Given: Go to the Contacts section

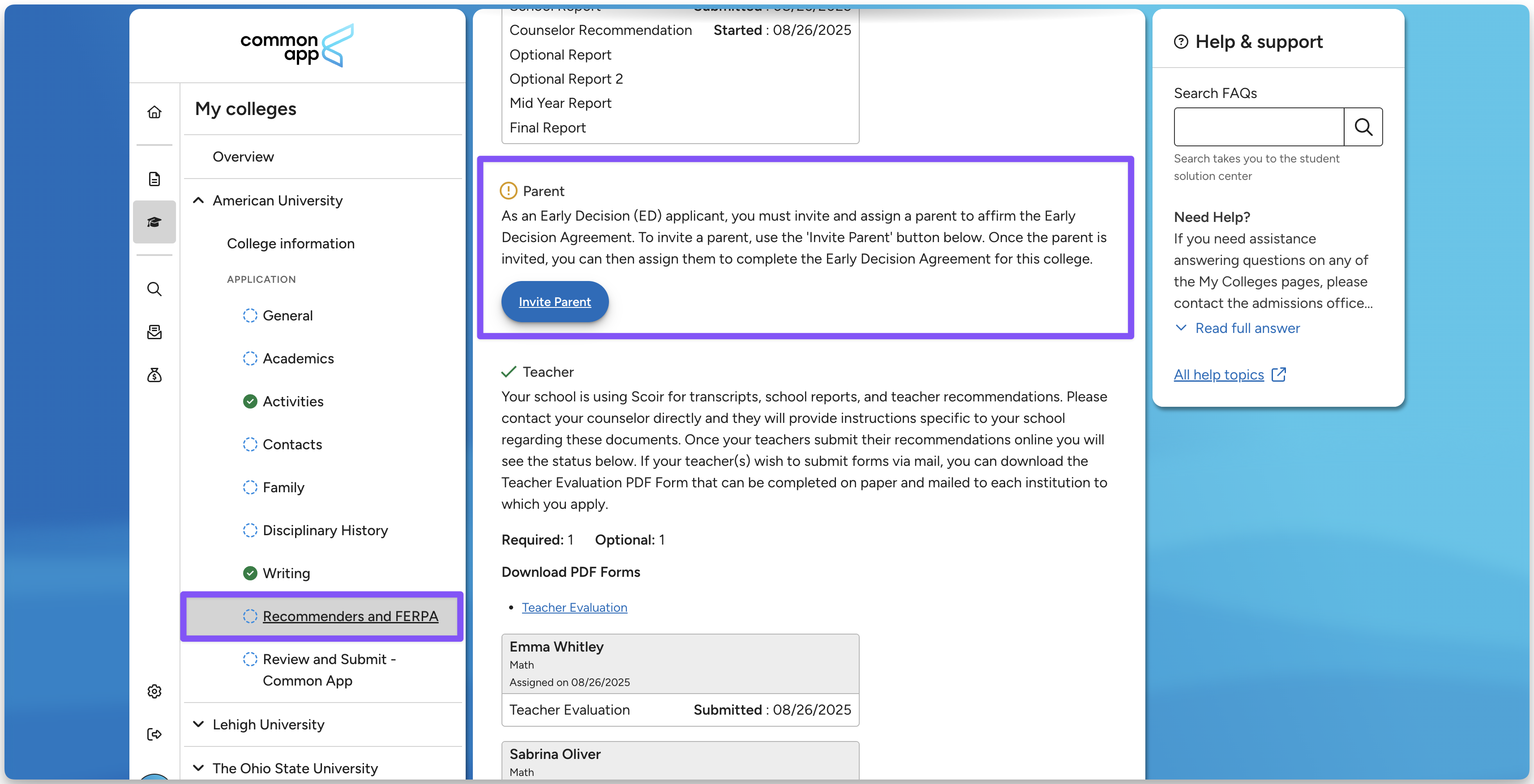Looking at the screenshot, I should click(292, 444).
